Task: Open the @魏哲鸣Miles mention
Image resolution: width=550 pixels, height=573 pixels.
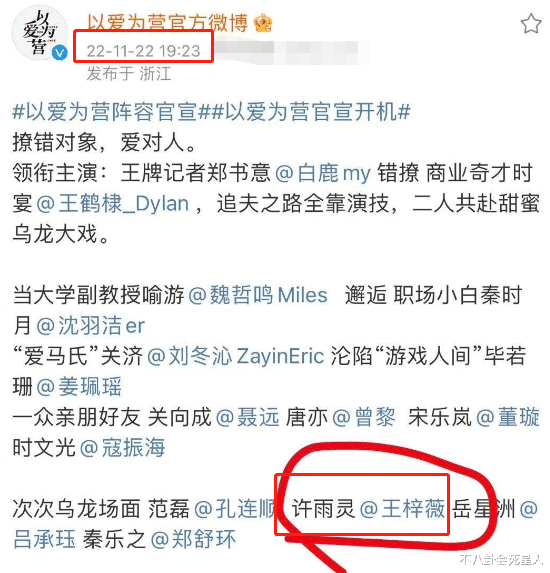Action: (258, 295)
